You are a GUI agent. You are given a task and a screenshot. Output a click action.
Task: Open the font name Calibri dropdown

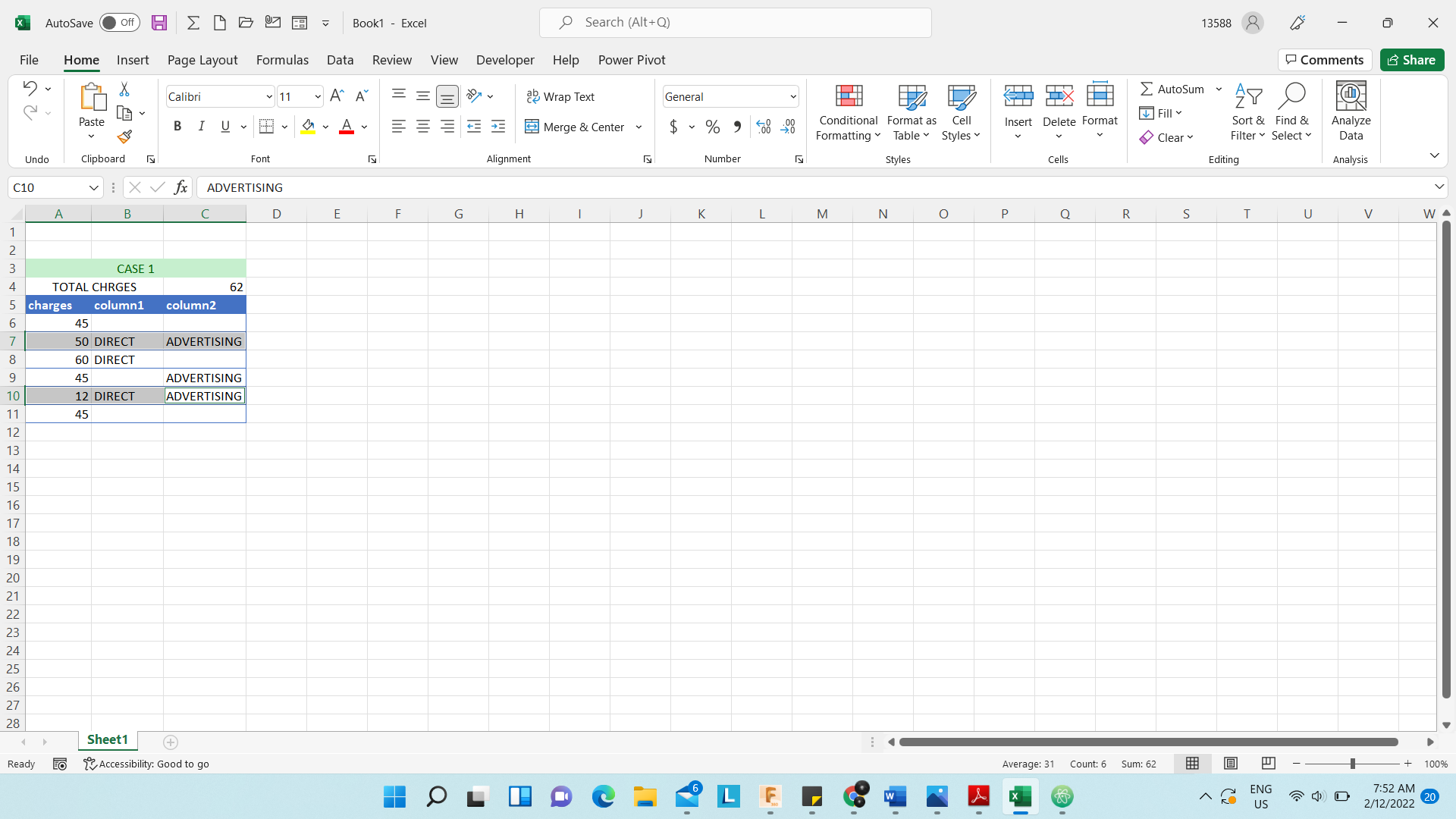tap(268, 96)
